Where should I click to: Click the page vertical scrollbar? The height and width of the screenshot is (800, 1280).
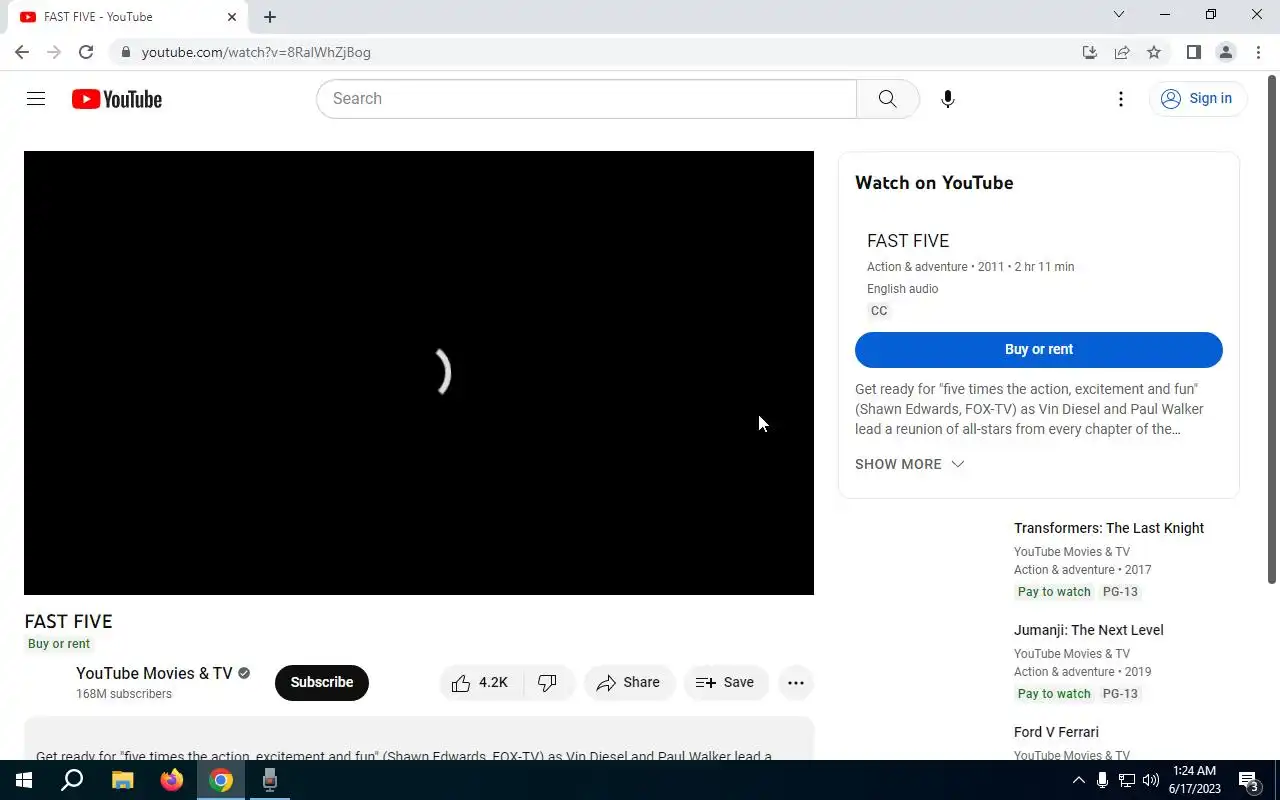pos(1272,330)
